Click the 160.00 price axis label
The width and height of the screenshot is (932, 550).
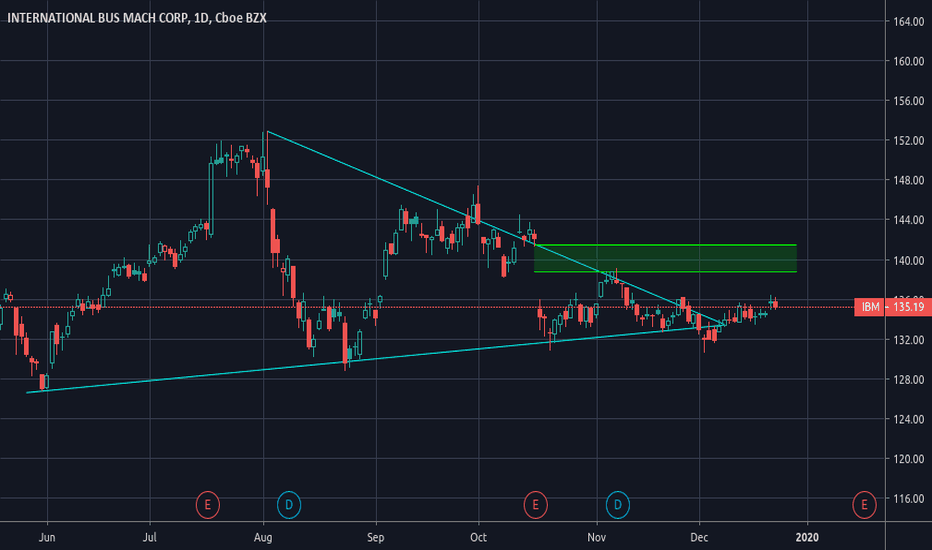pyautogui.click(x=909, y=61)
